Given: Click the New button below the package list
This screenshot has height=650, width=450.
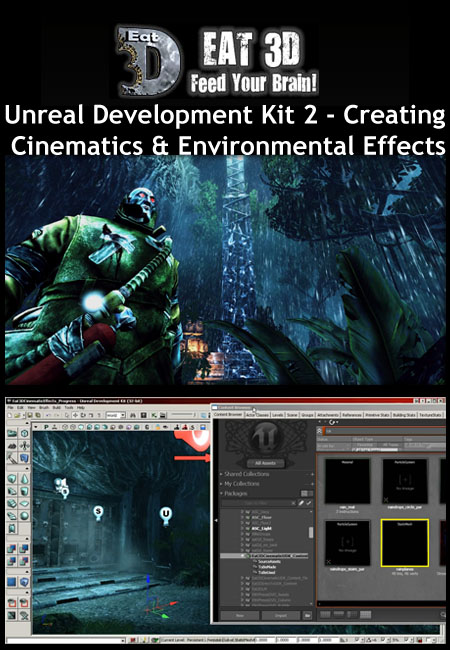Looking at the screenshot, I should tap(240, 616).
